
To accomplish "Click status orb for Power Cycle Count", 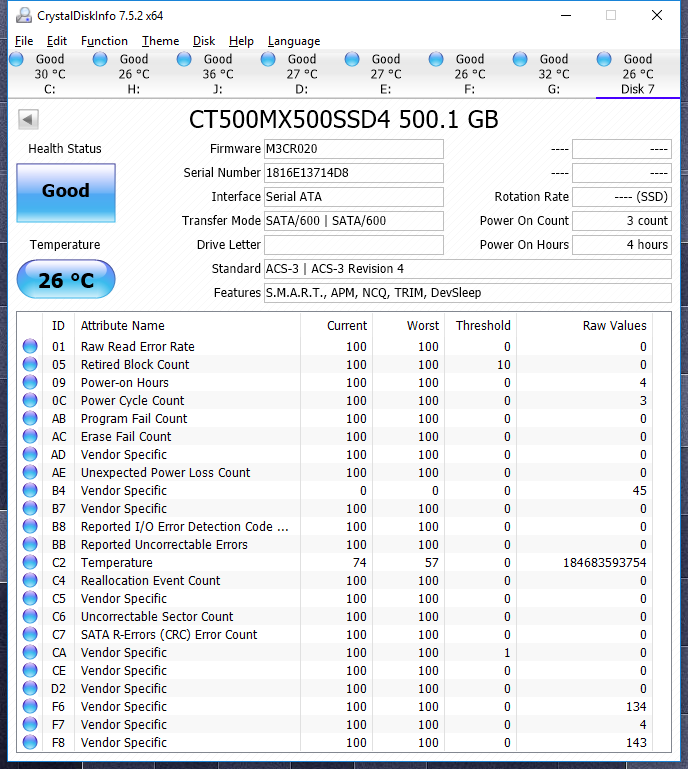I will 30,401.
